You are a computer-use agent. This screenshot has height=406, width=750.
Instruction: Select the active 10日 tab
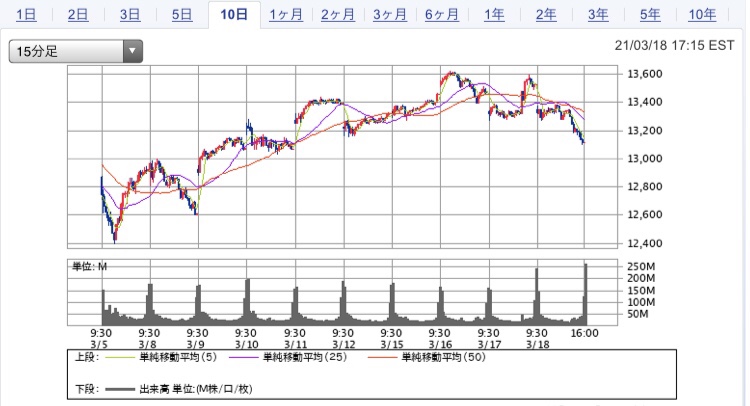(x=234, y=15)
